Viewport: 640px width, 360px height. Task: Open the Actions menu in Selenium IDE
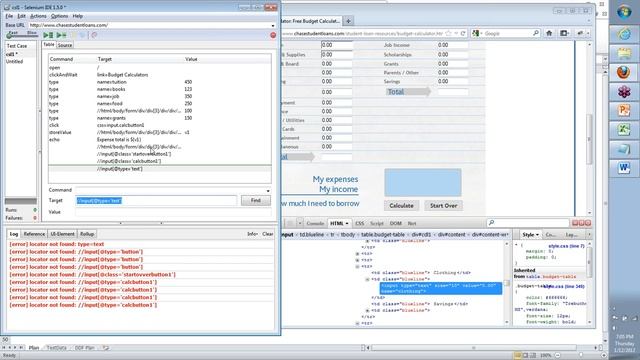tap(38, 16)
